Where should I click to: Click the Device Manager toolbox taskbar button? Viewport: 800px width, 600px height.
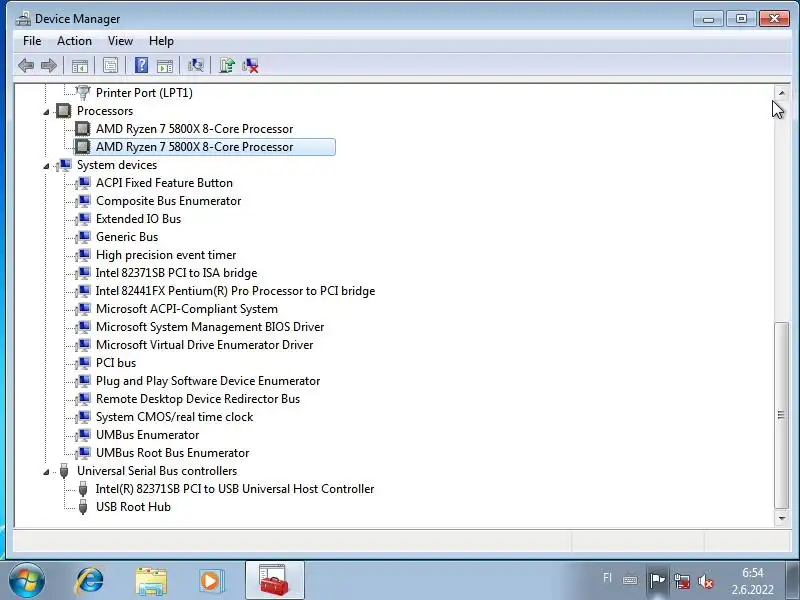(x=274, y=580)
